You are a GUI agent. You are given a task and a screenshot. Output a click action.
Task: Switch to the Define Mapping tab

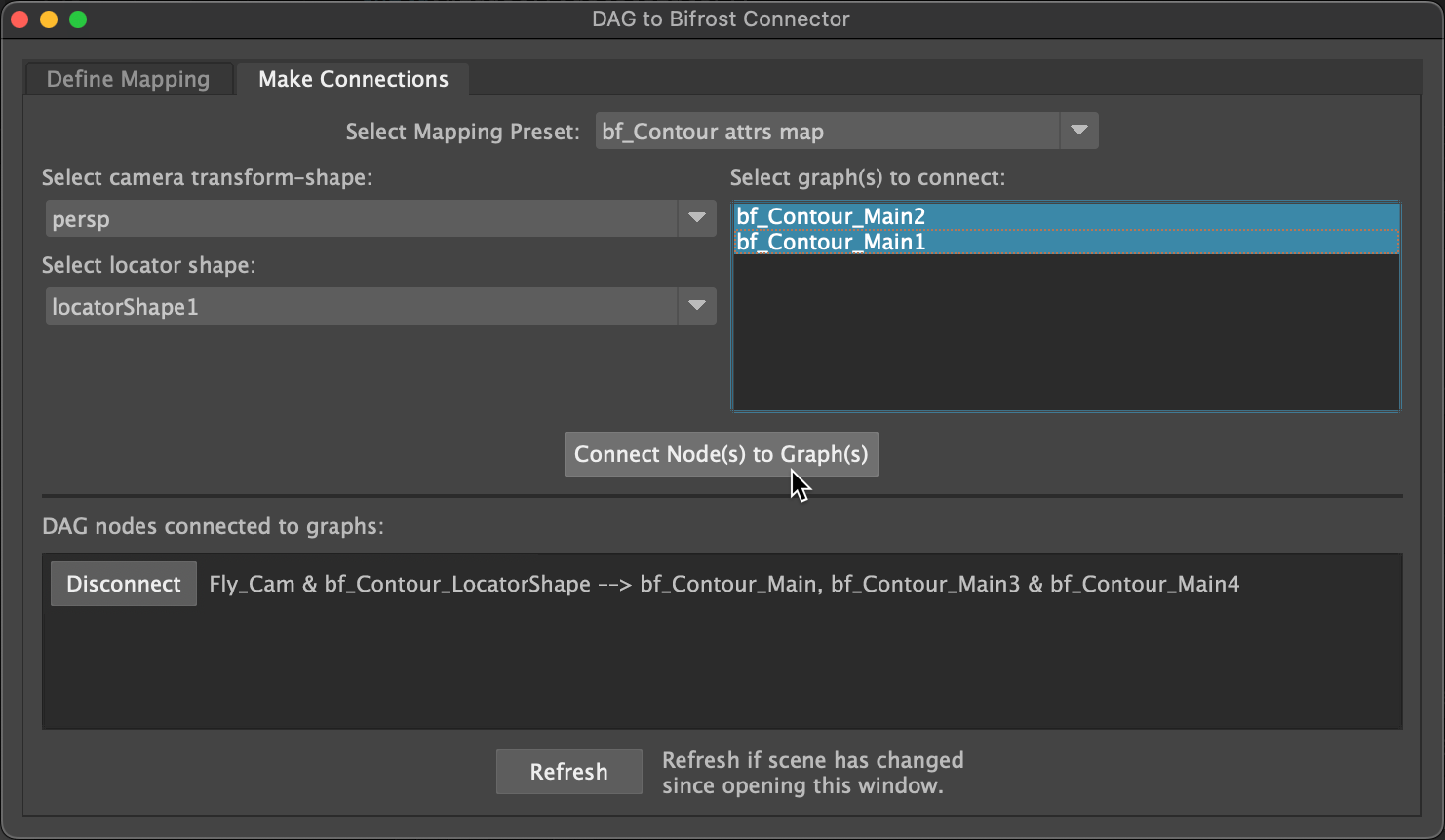pyautogui.click(x=128, y=79)
